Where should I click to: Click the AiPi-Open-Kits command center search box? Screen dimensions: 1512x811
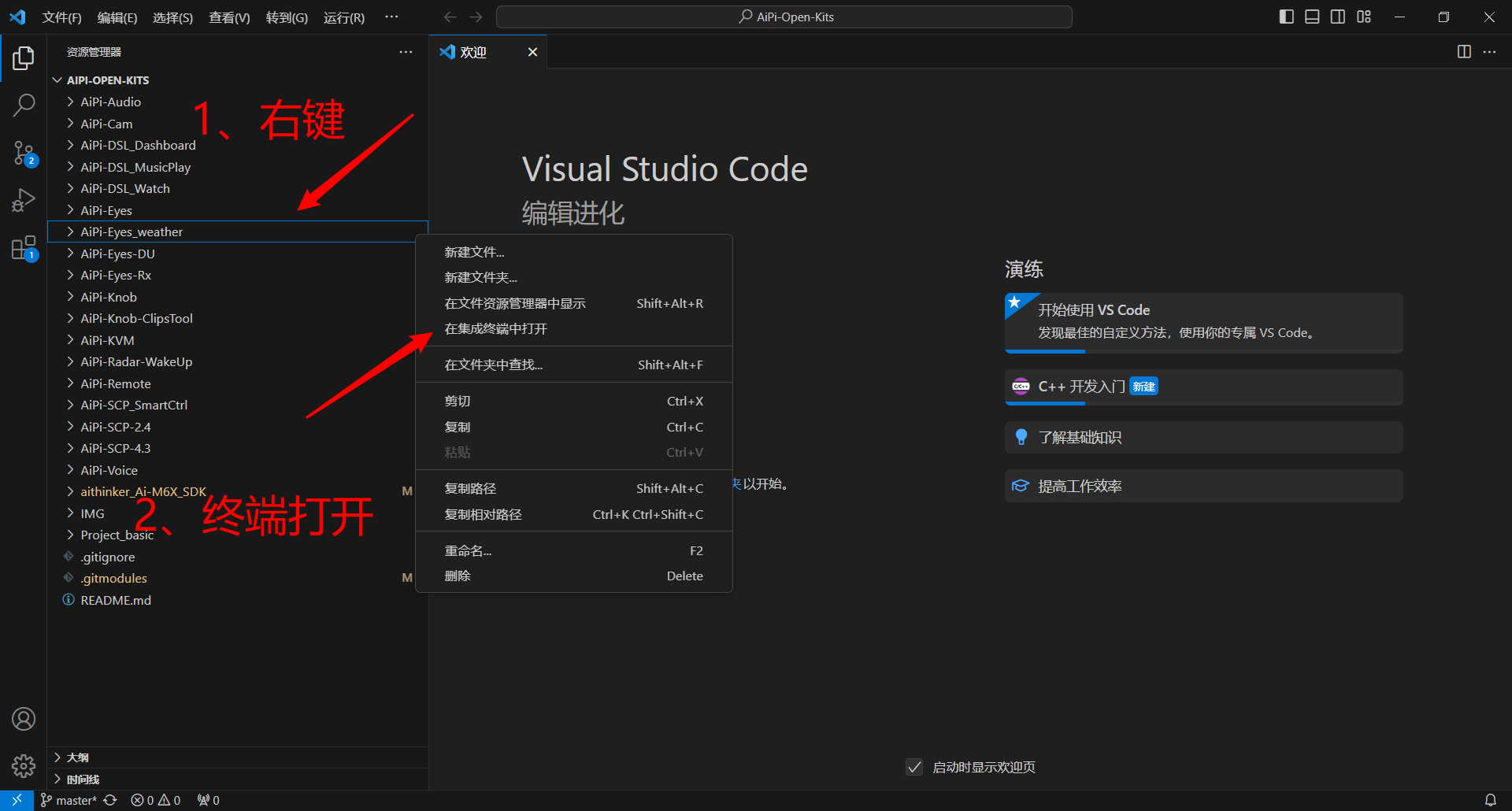tap(784, 17)
